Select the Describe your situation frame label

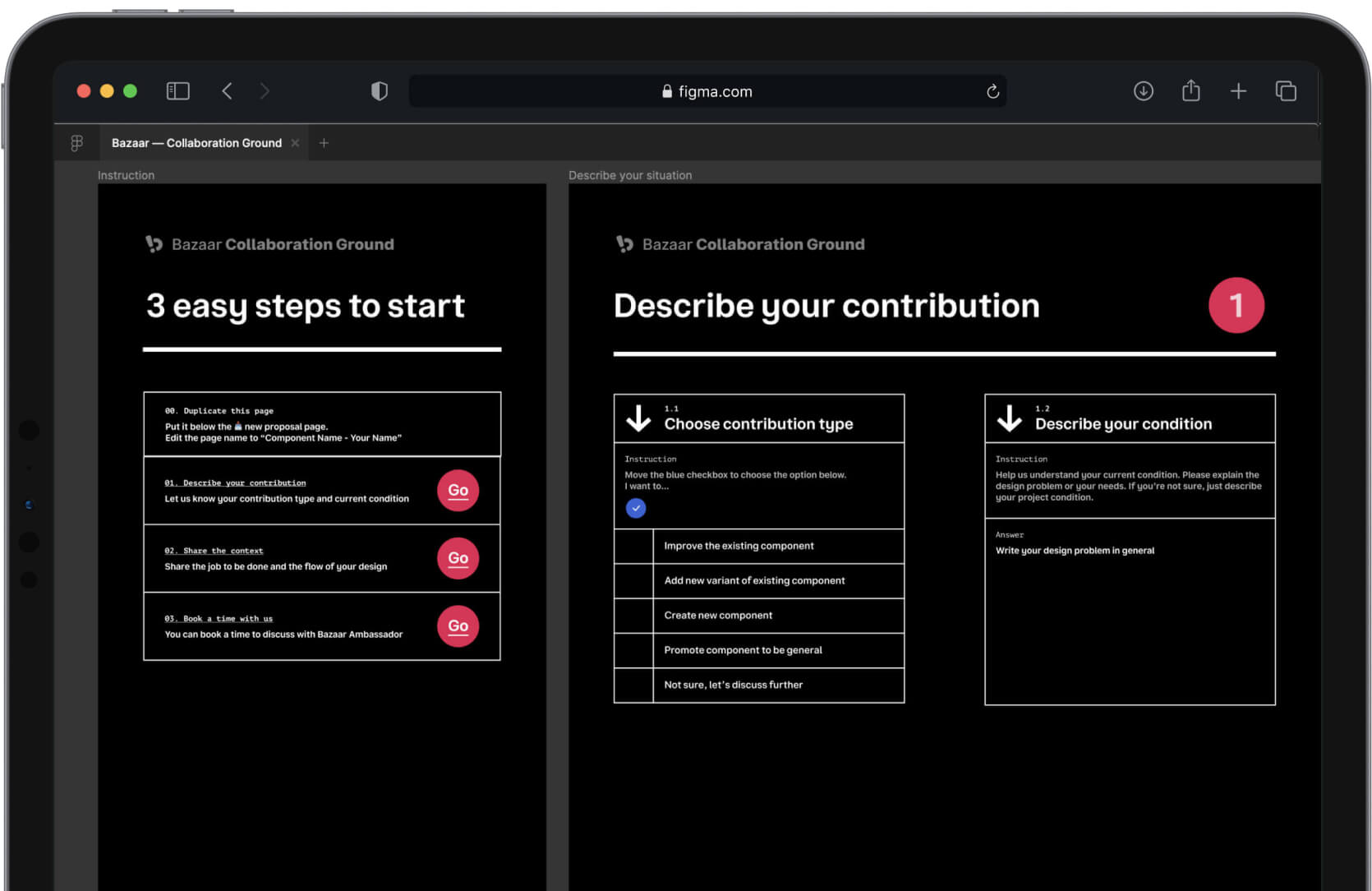point(630,175)
